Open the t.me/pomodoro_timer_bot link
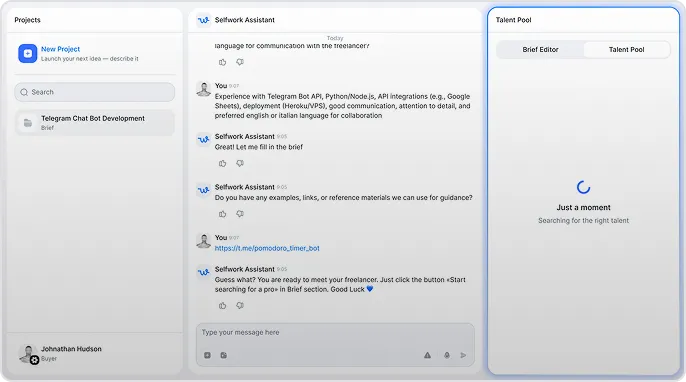This screenshot has height=382, width=686. [267, 248]
